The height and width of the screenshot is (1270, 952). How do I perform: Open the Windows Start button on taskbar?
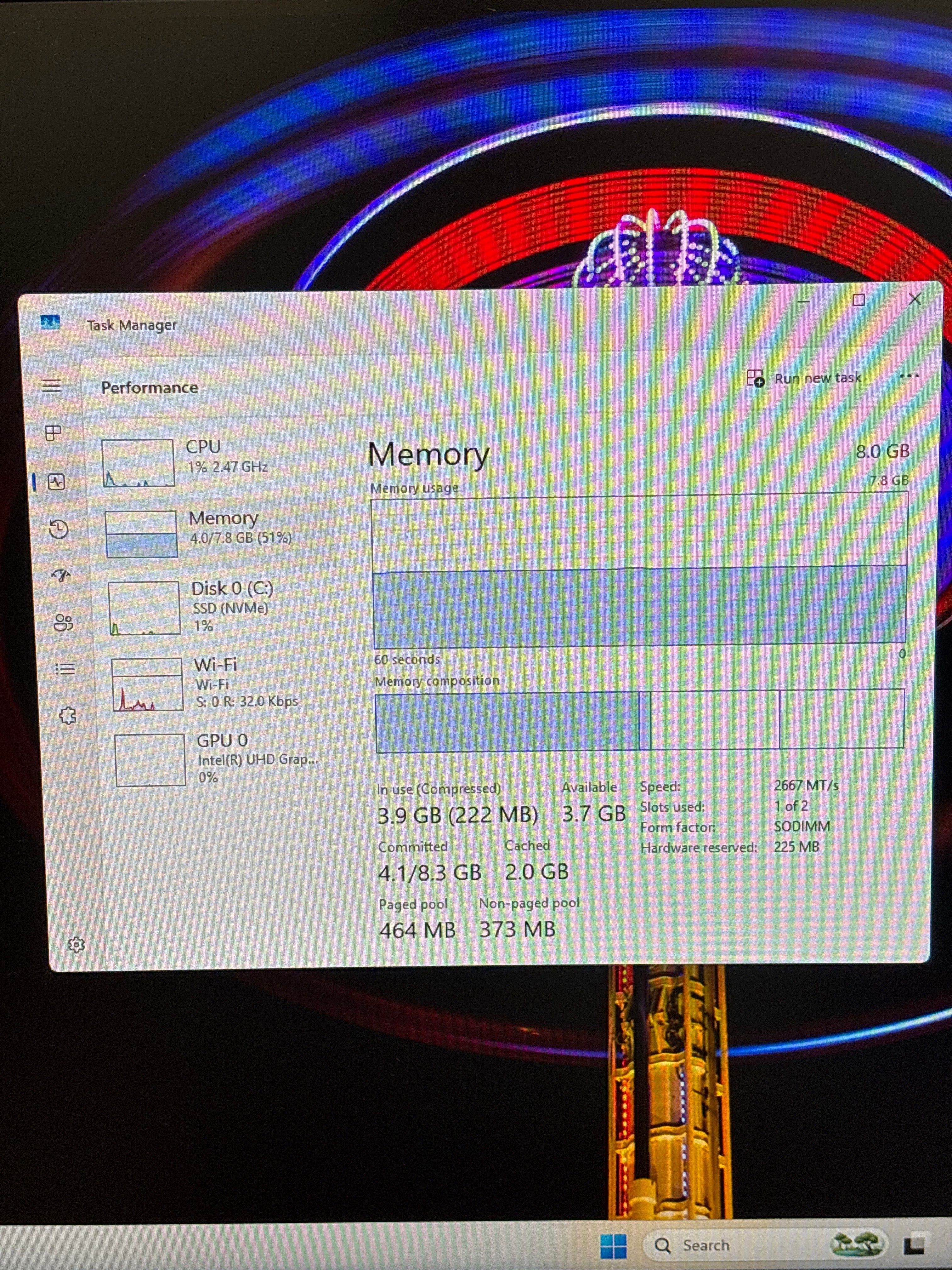[613, 1246]
